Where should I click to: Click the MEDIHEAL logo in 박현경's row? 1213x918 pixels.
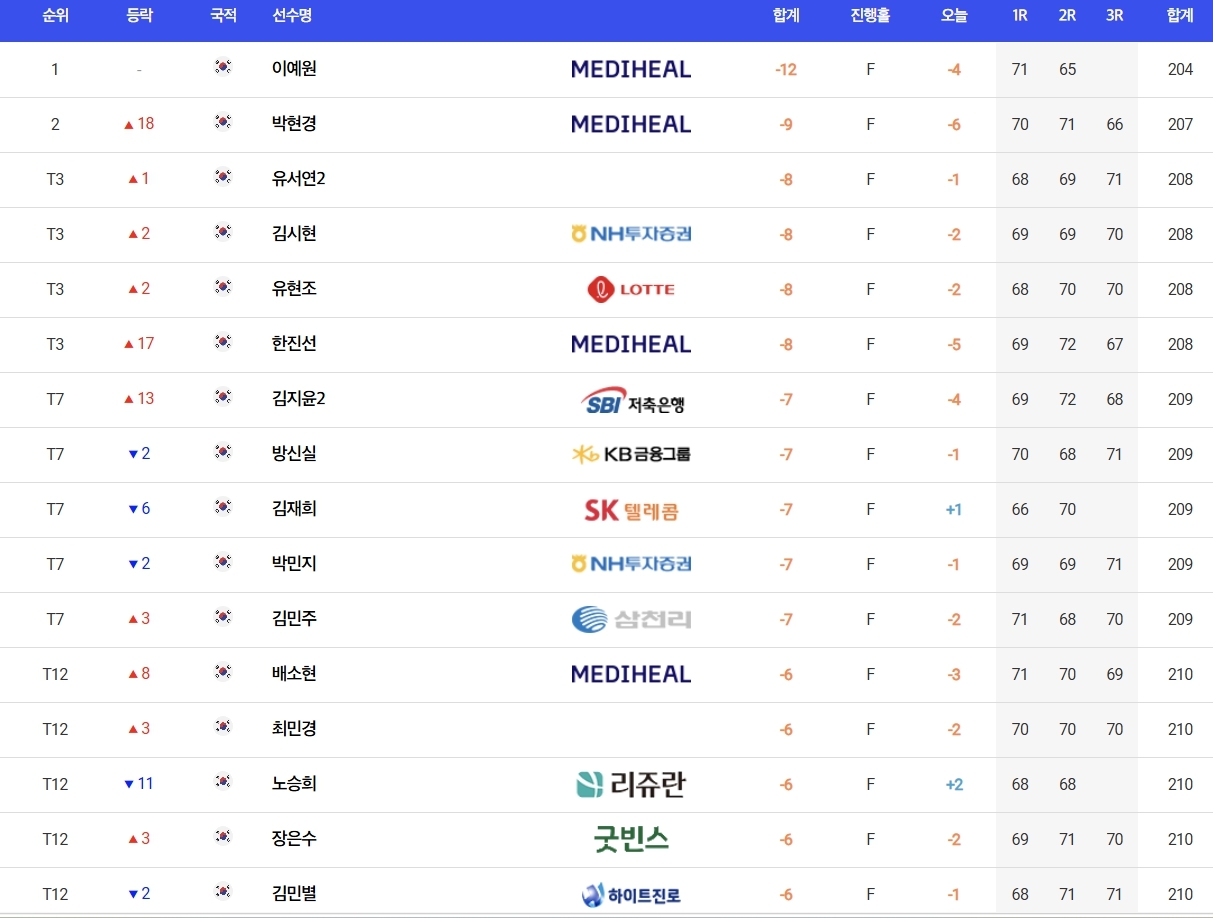tap(631, 124)
